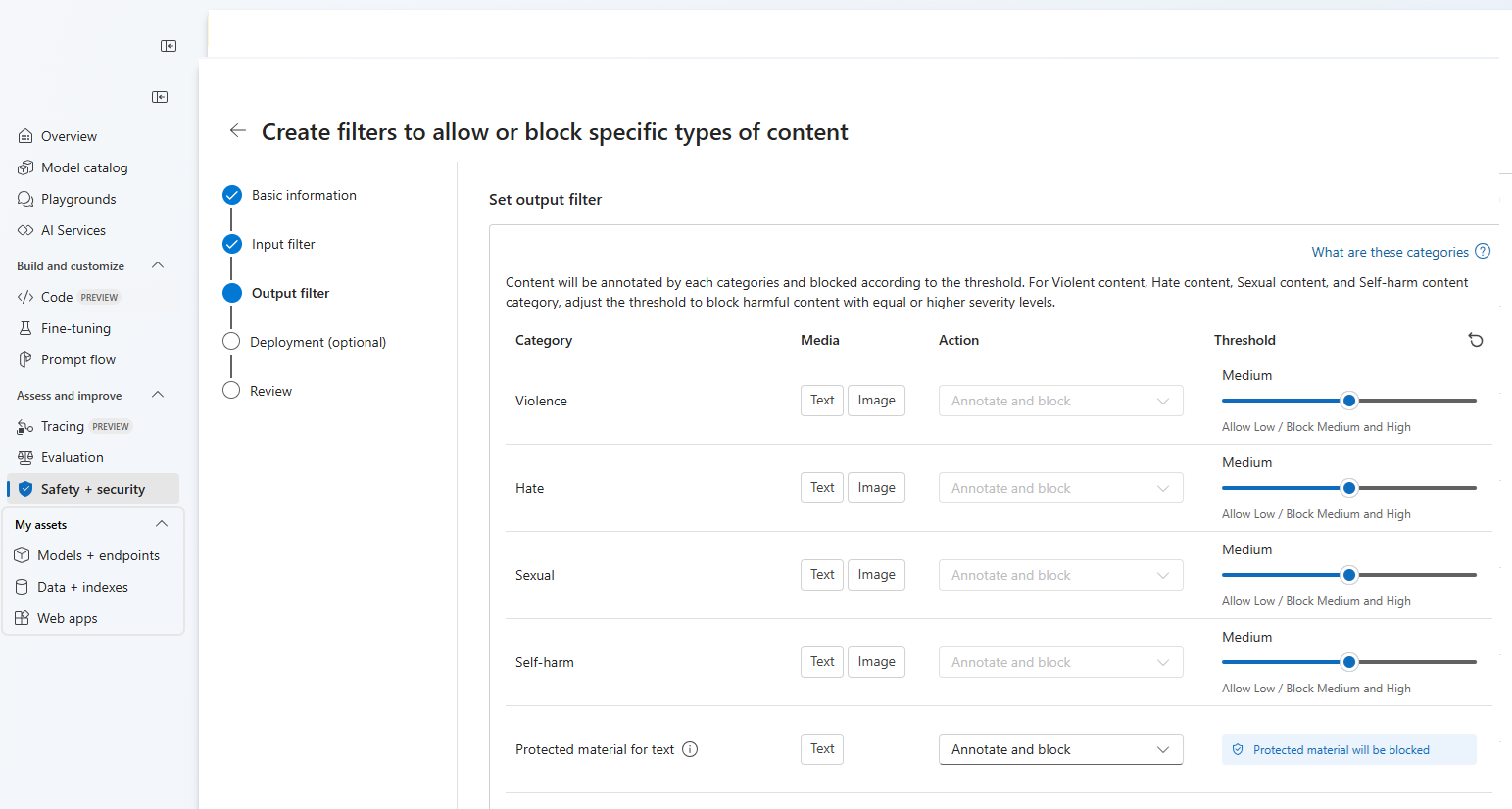Open Model catalog from the sidebar
This screenshot has width=1512, height=809.
(84, 167)
